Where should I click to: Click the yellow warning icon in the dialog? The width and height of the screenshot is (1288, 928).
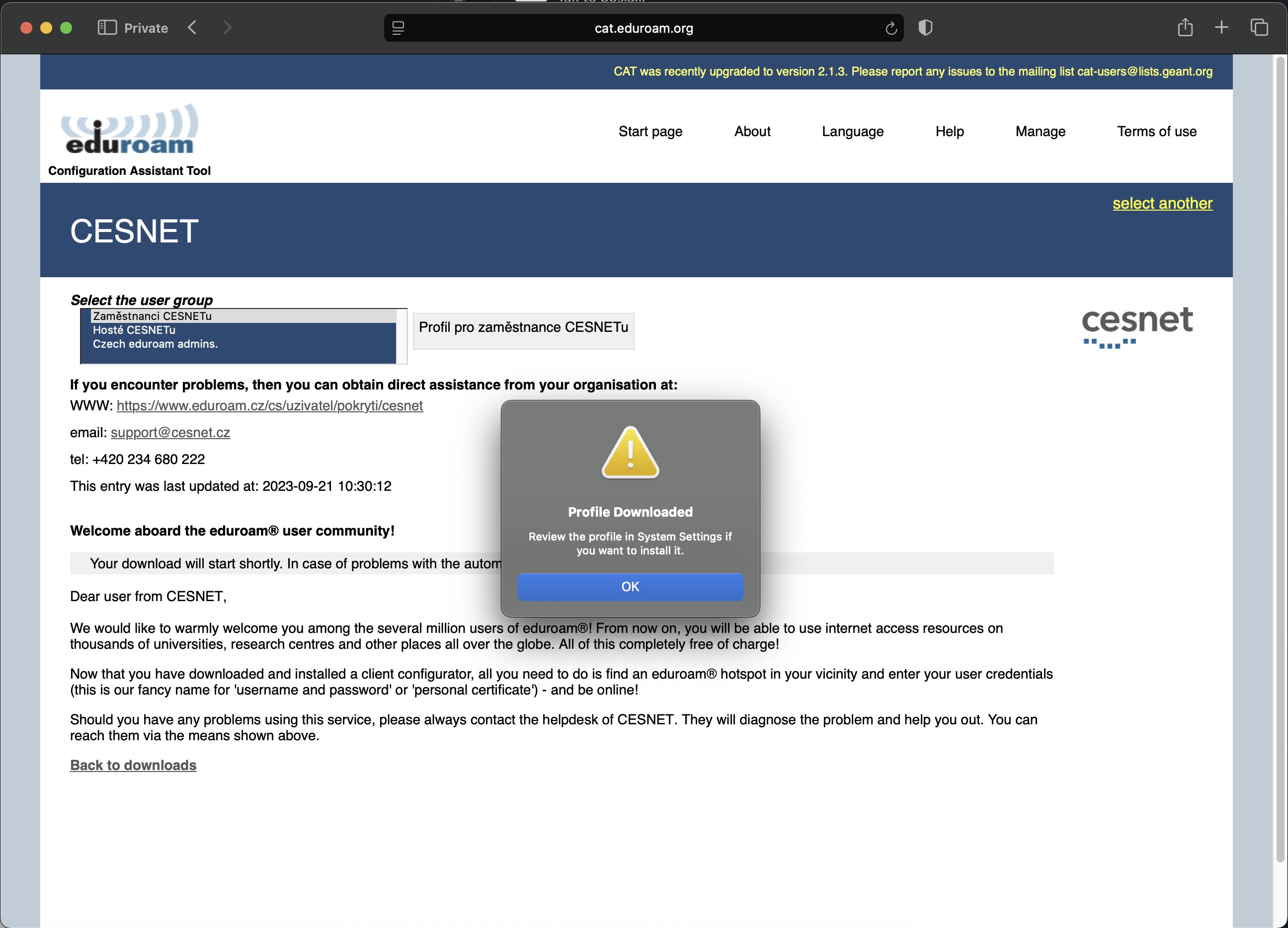(x=631, y=453)
